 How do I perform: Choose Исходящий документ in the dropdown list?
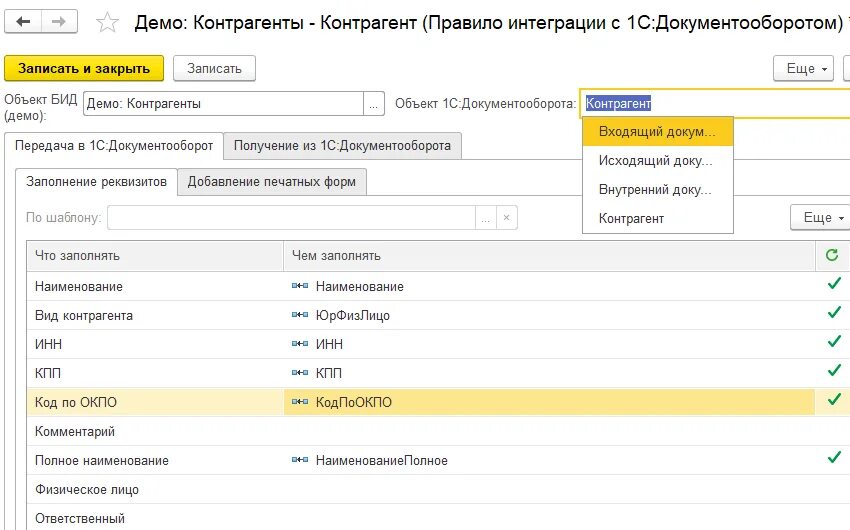pos(658,160)
